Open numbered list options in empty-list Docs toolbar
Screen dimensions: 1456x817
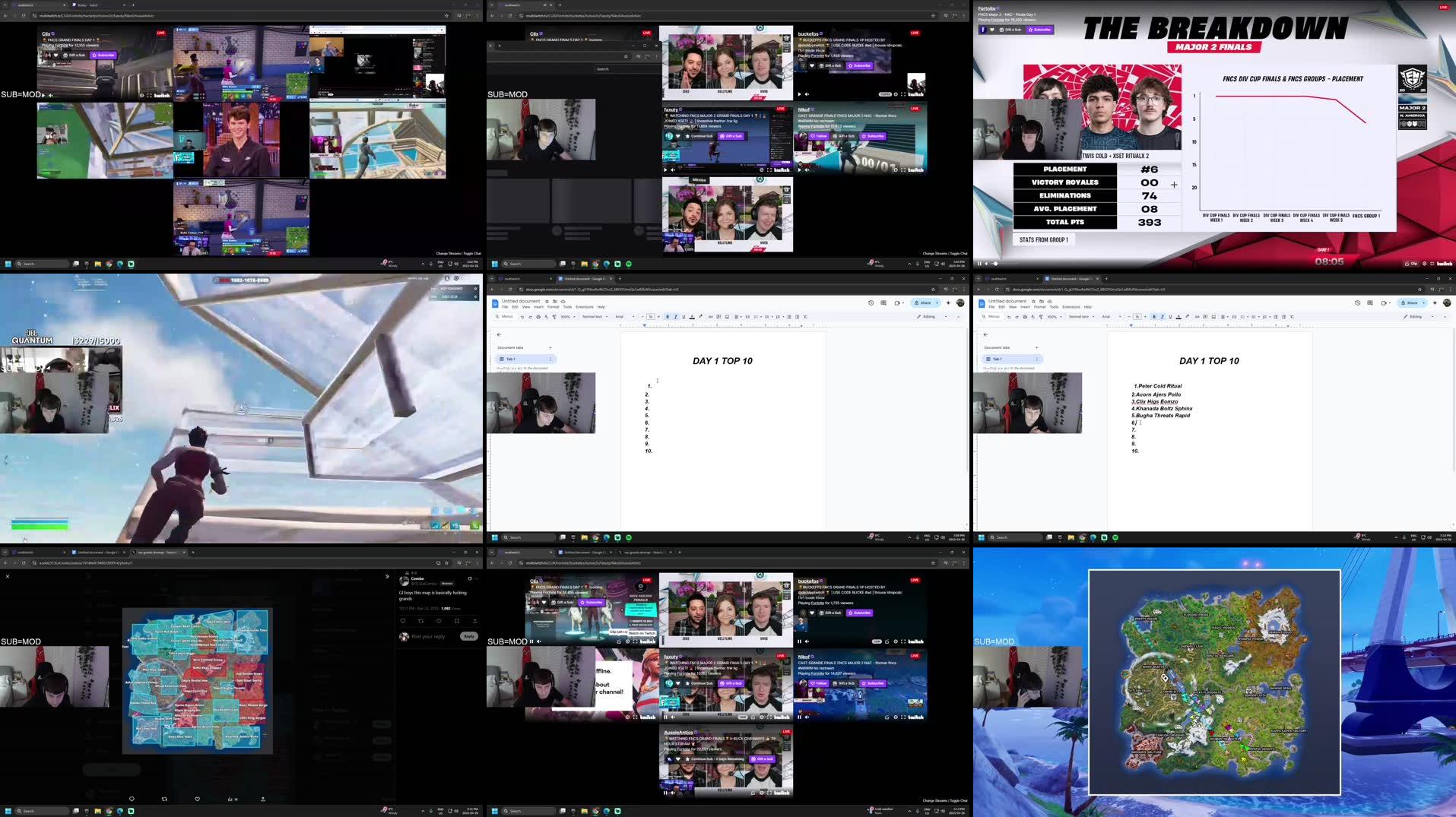pyautogui.click(x=779, y=316)
